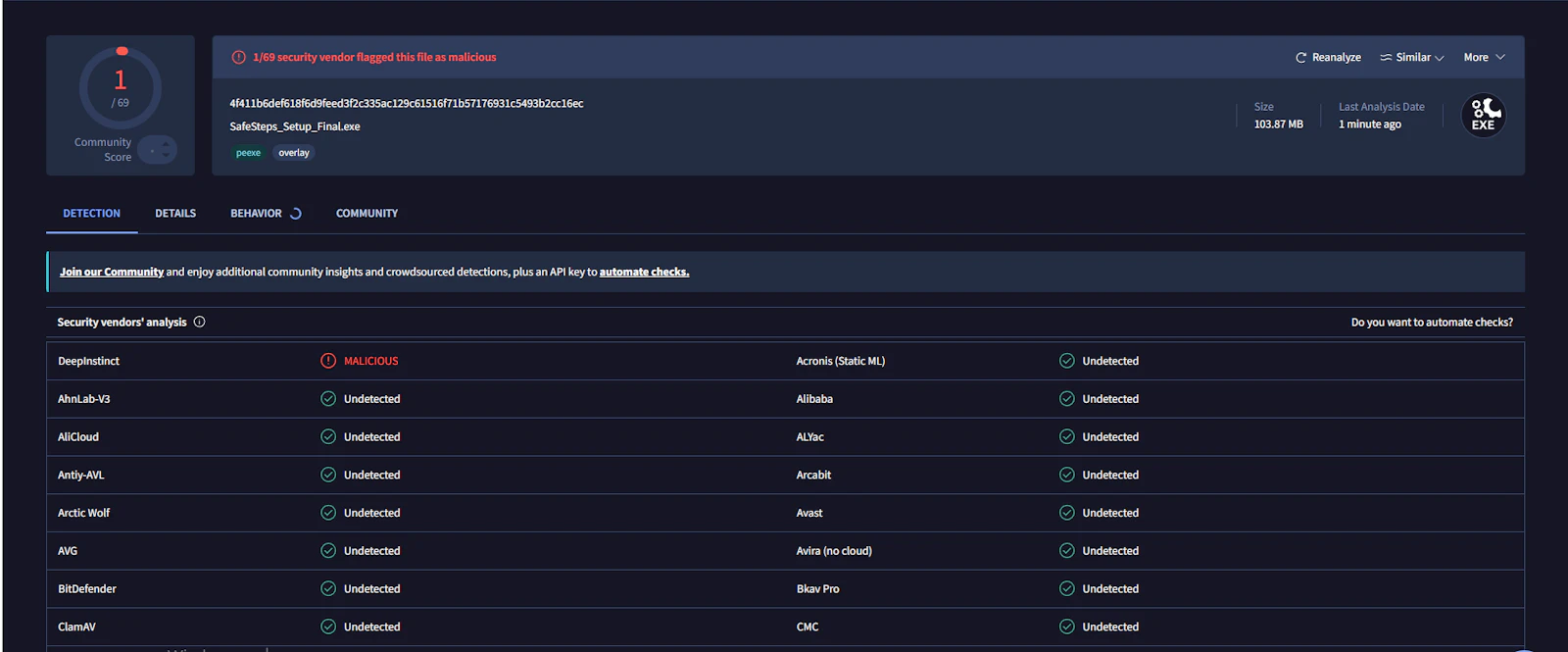Click the peexe tag
The width and height of the screenshot is (1568, 652).
click(248, 153)
